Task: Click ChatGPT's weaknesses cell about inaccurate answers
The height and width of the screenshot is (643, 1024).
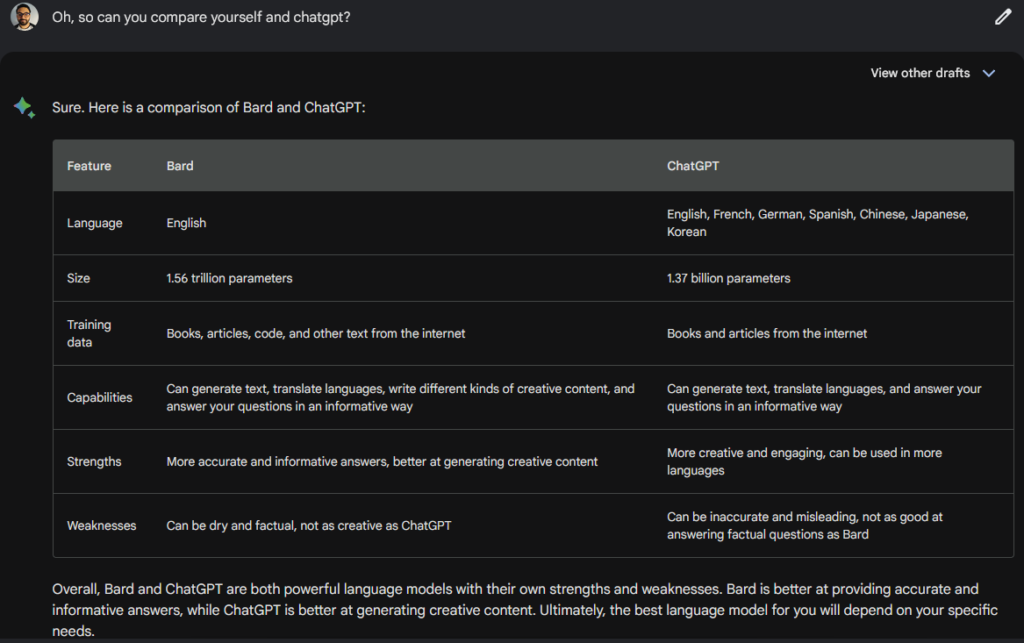Action: point(805,525)
